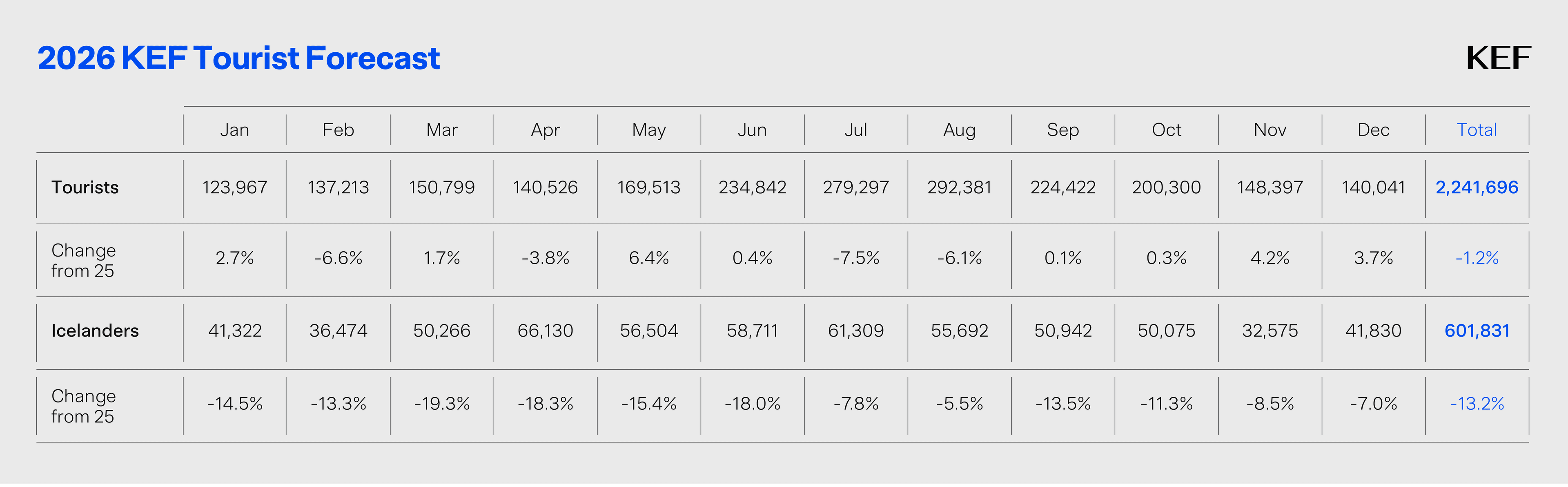The height and width of the screenshot is (487, 1568).
Task: Click the Total column header
Action: point(1476,130)
